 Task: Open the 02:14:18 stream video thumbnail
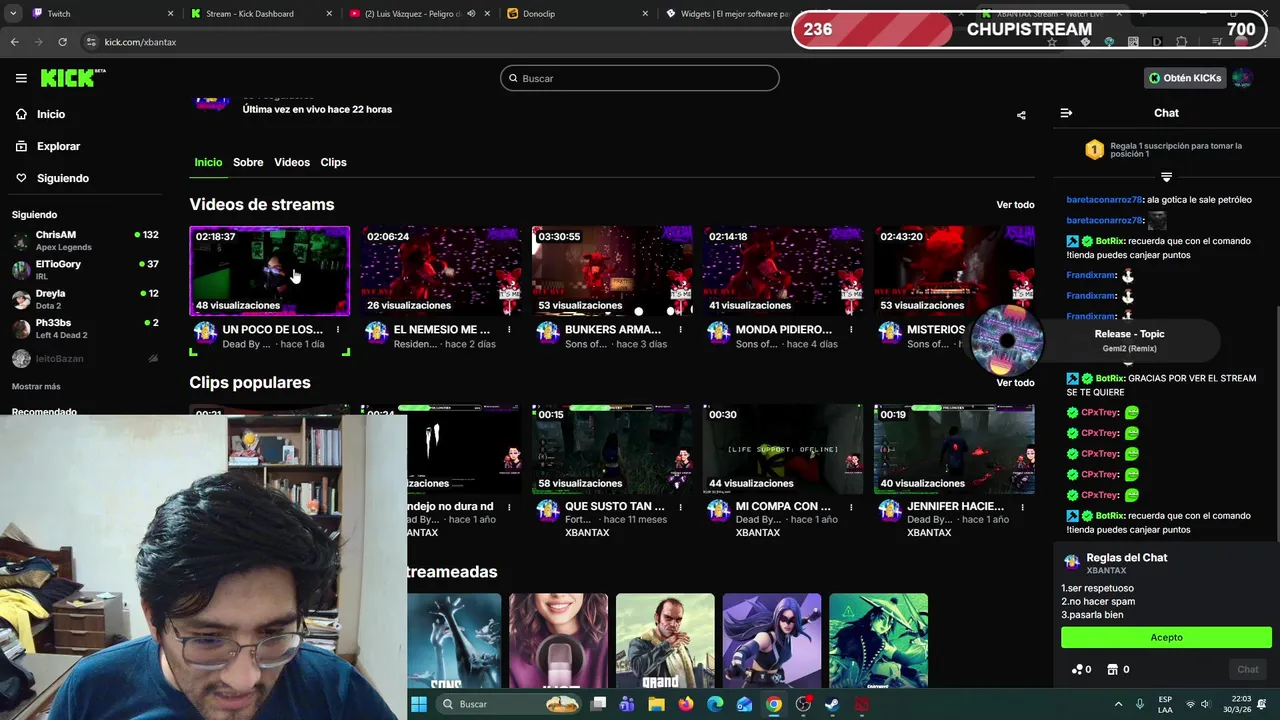click(x=783, y=271)
